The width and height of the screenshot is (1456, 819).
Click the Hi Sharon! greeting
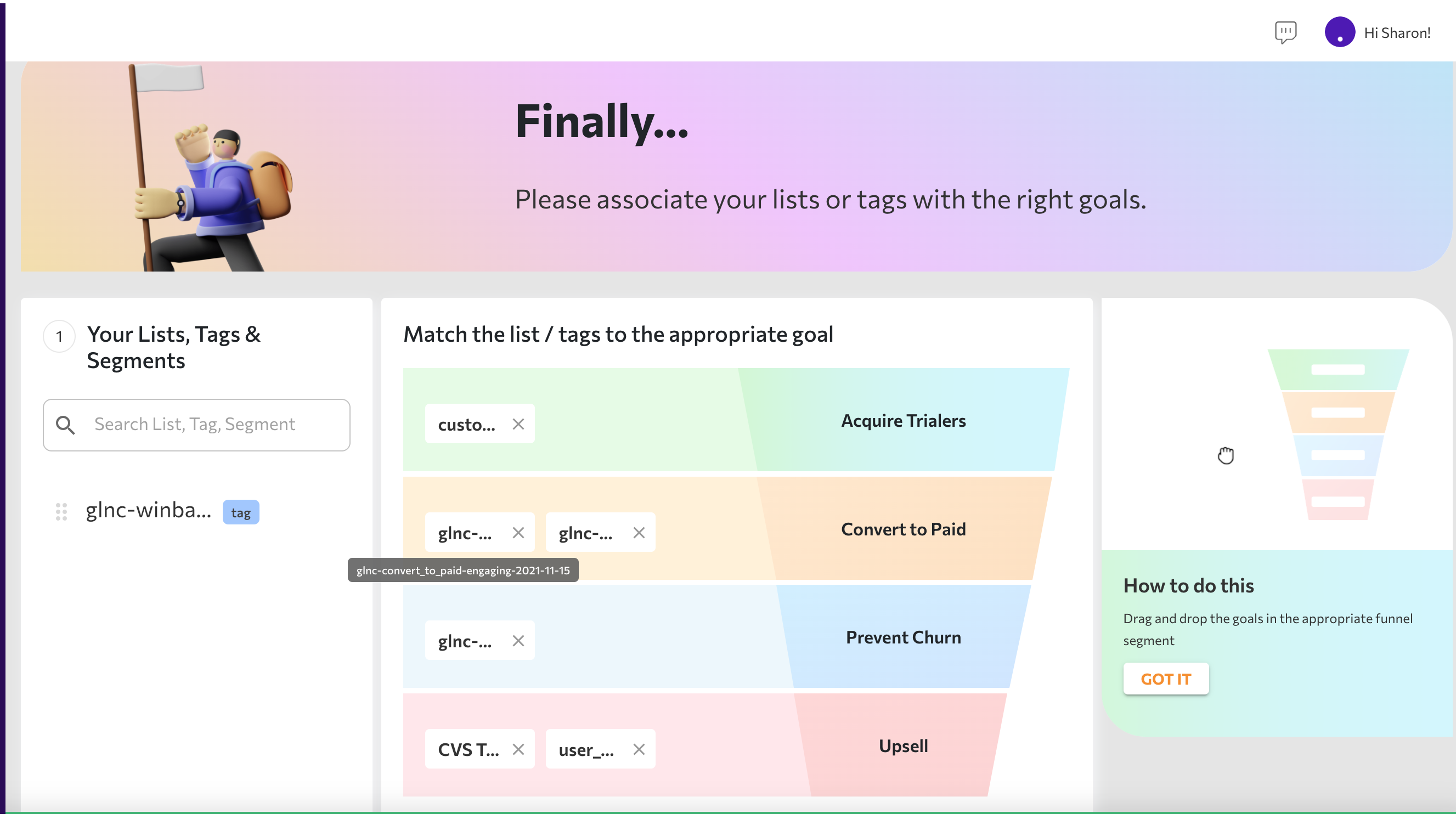point(1397,32)
